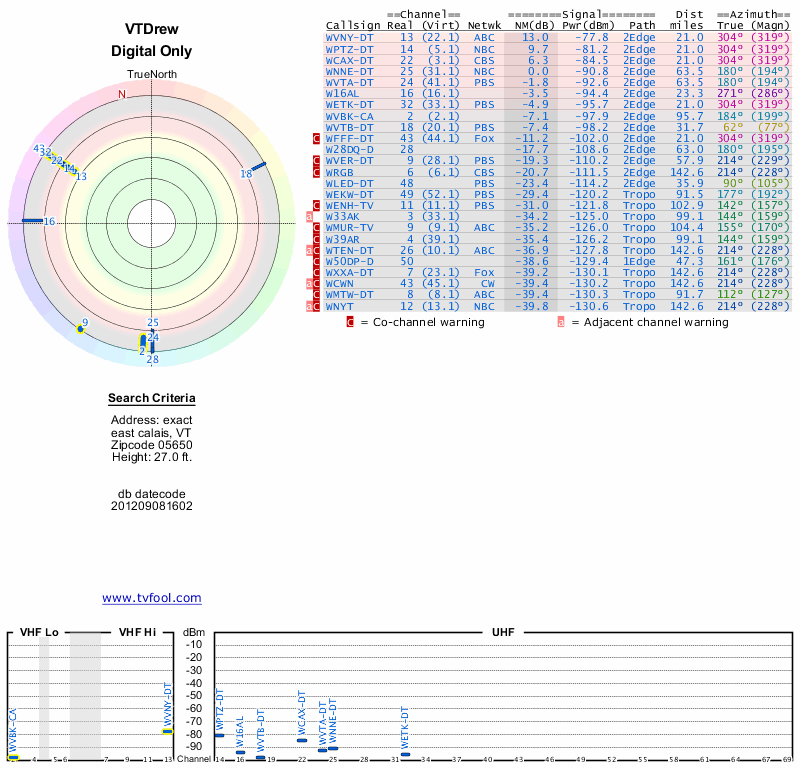Image resolution: width=800 pixels, height=768 pixels.
Task: Click the Callsign column header
Action: tap(353, 25)
